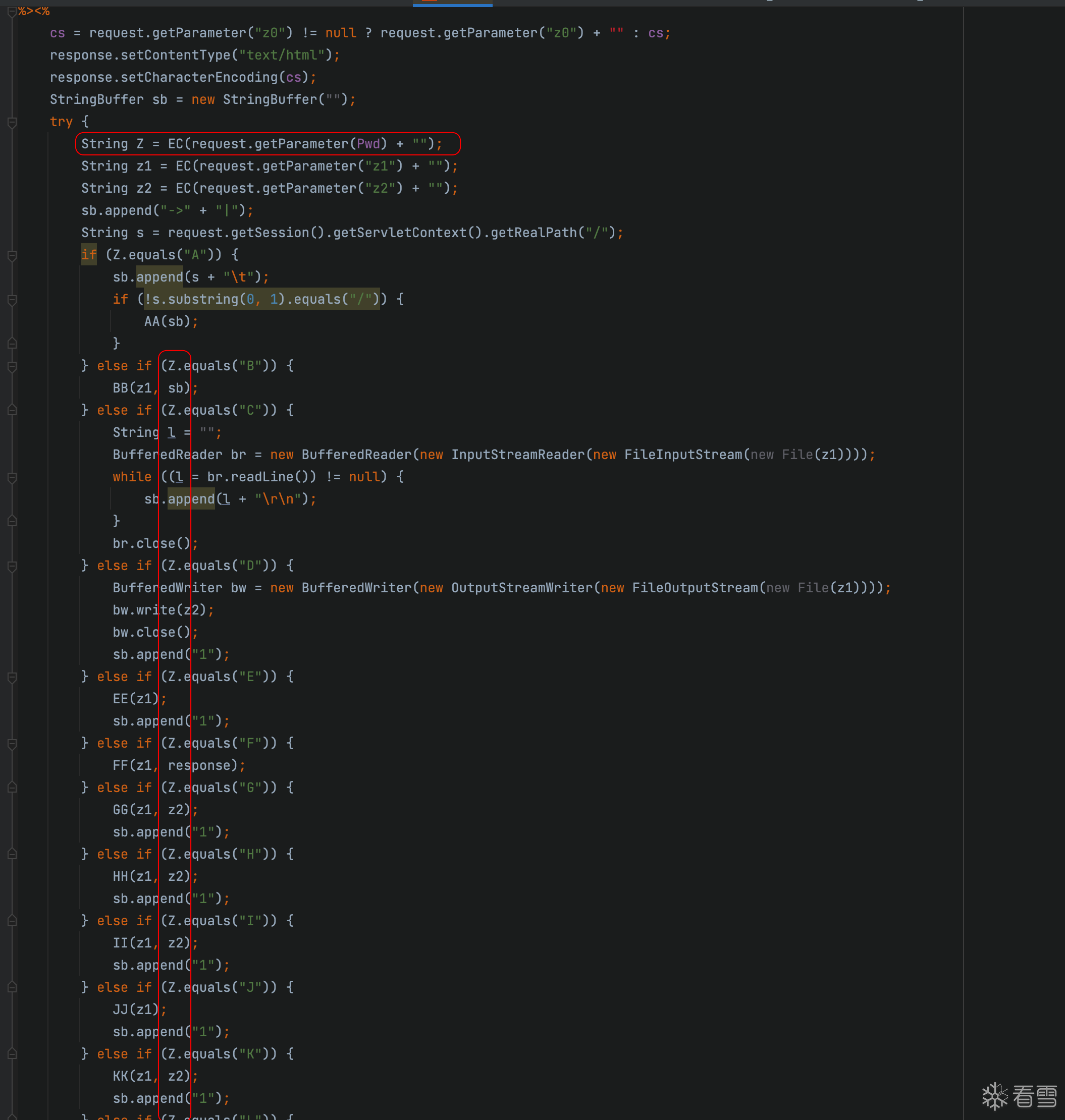Image resolution: width=1065 pixels, height=1120 pixels.
Task: Click the Pwd variable in getParameter
Action: click(x=368, y=144)
